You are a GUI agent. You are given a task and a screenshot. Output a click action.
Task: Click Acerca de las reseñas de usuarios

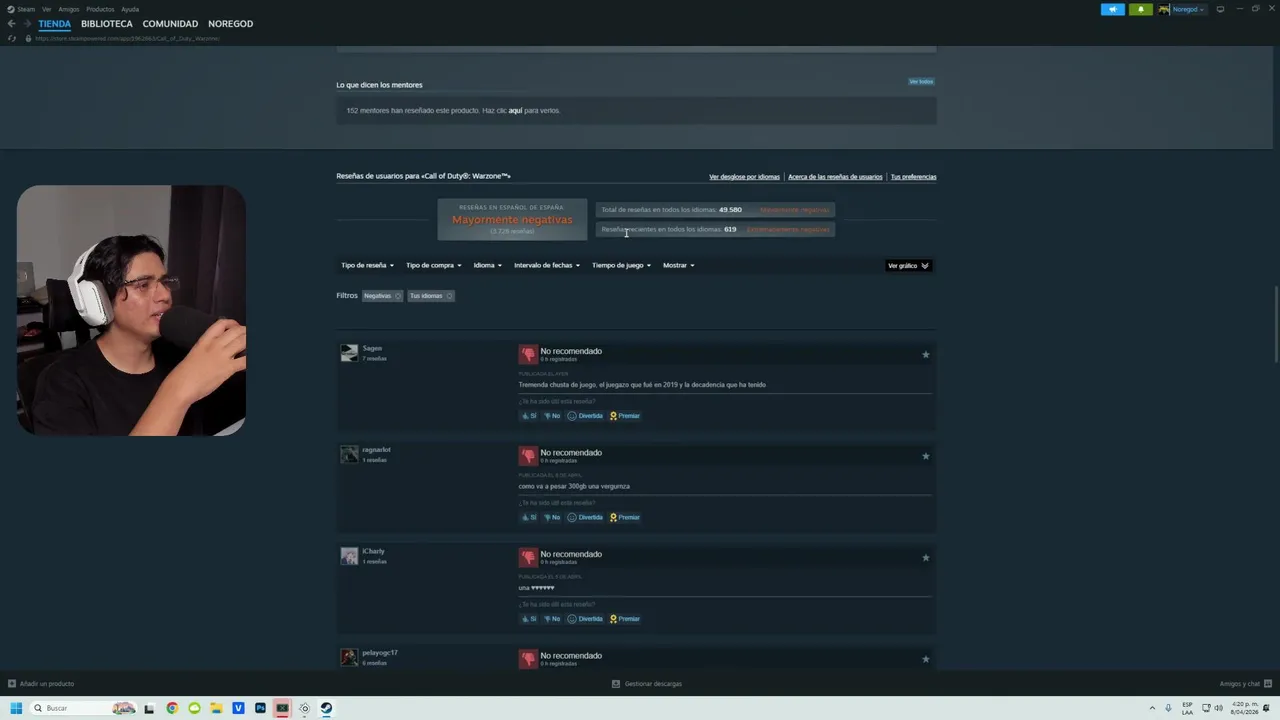(x=835, y=177)
